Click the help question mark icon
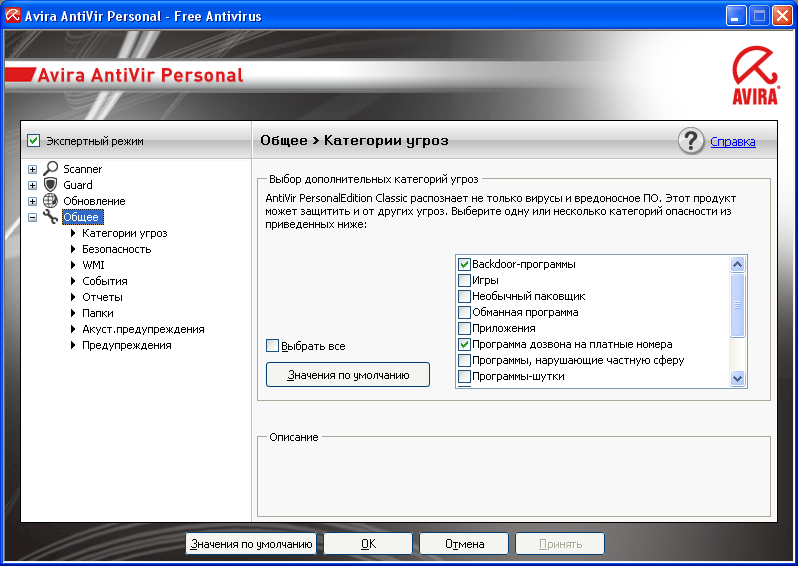798x566 pixels. click(x=691, y=141)
